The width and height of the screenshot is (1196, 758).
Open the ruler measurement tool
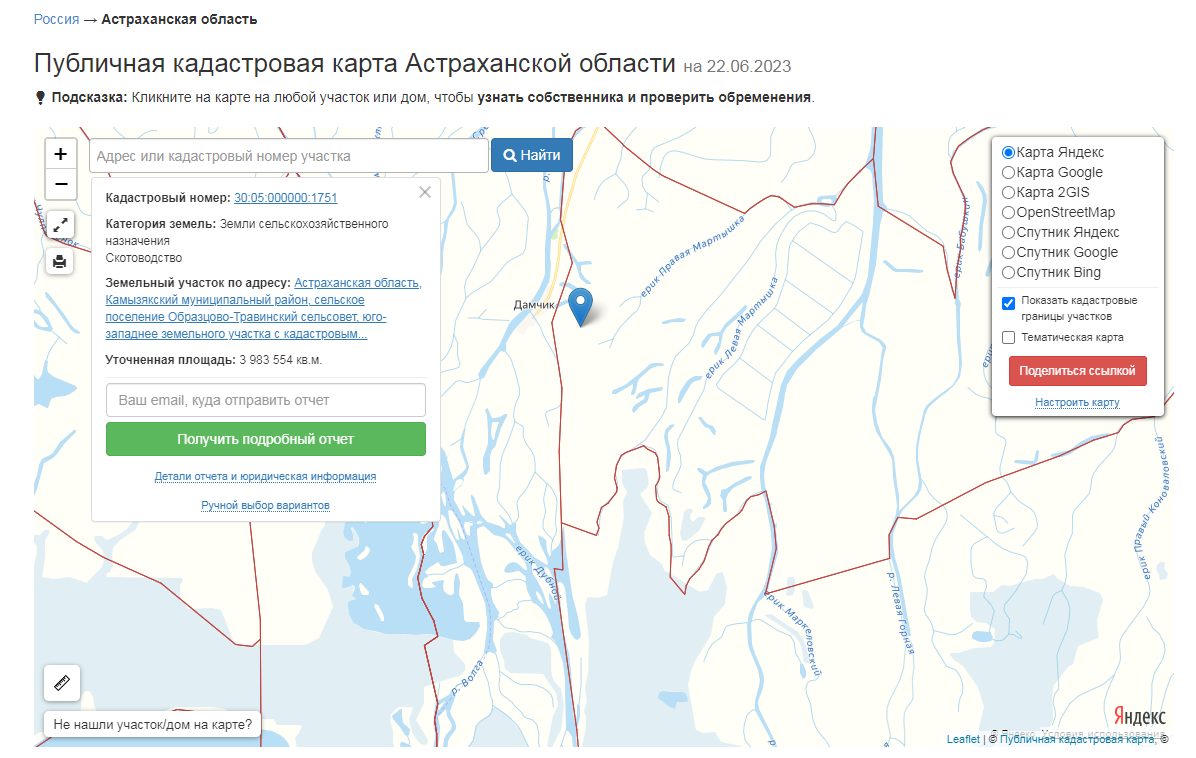(62, 683)
